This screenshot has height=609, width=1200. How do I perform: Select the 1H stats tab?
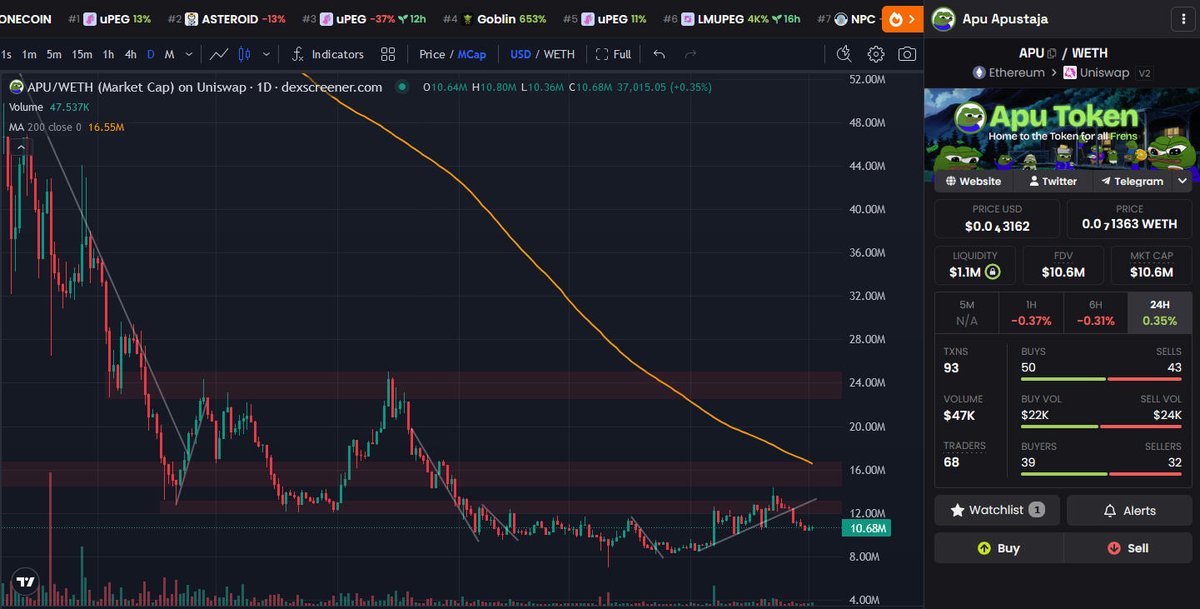pos(1030,312)
